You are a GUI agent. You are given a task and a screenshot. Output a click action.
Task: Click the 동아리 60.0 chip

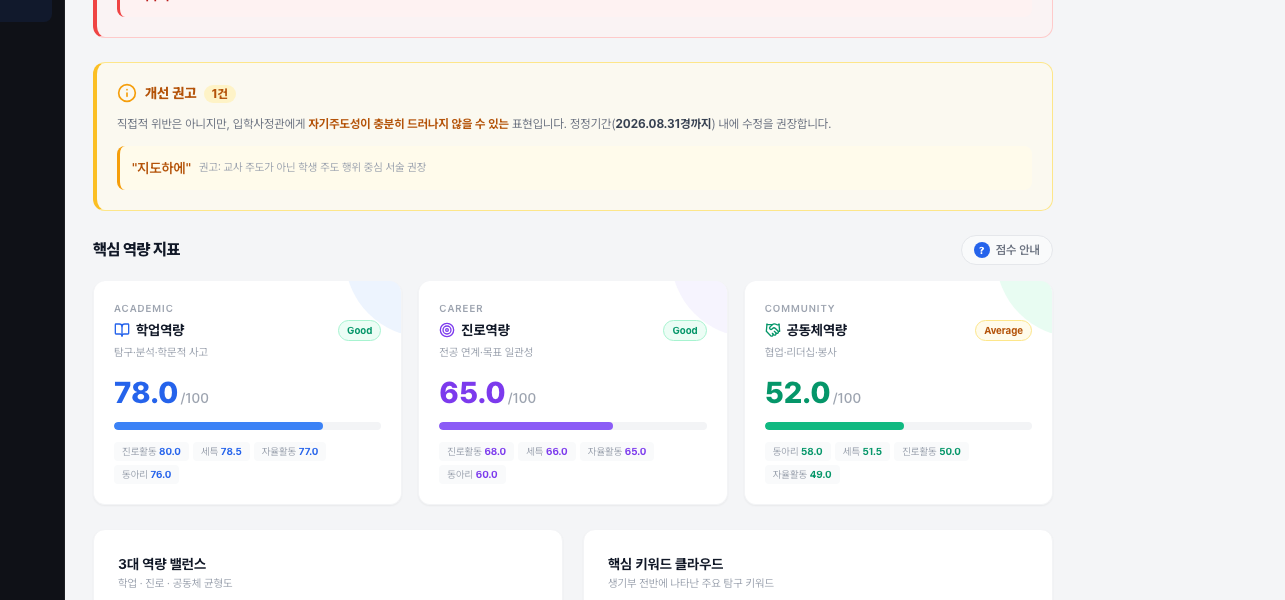[x=472, y=475]
